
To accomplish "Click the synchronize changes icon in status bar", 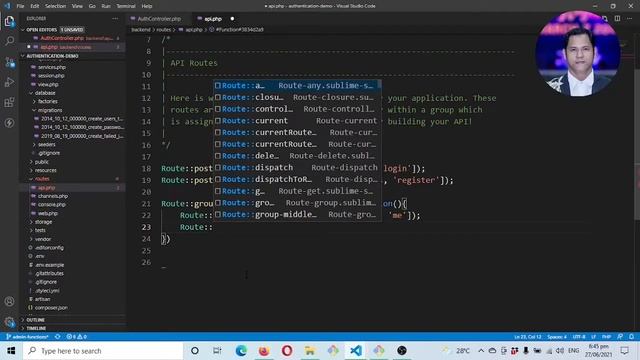I will click(58, 337).
